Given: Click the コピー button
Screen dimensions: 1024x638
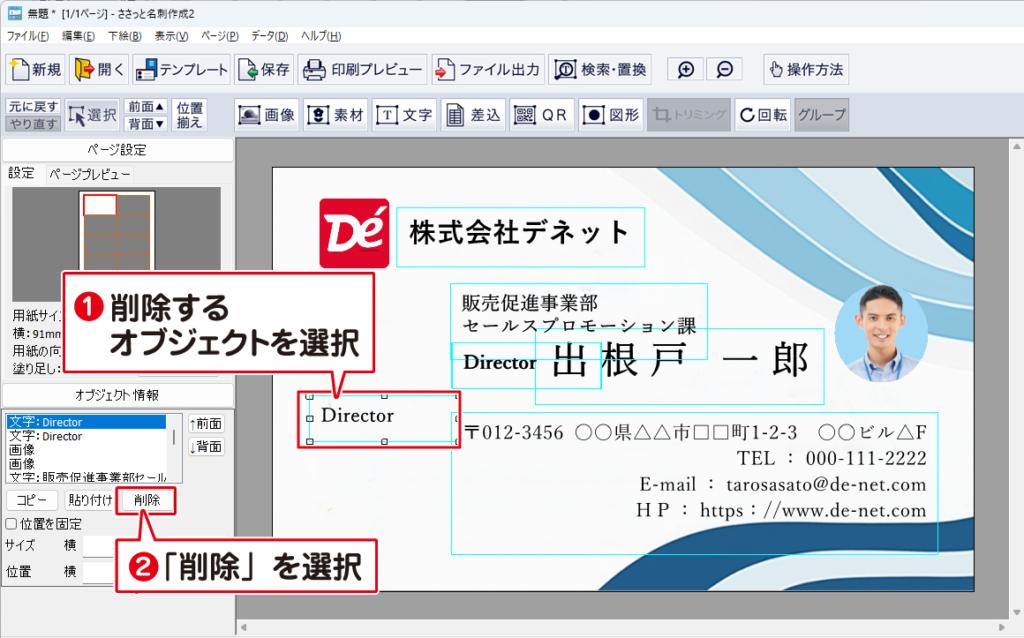Looking at the screenshot, I should click(x=32, y=500).
